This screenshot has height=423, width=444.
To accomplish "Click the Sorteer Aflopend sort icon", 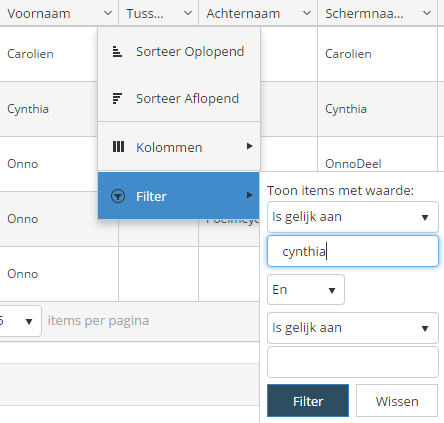I will tap(117, 99).
